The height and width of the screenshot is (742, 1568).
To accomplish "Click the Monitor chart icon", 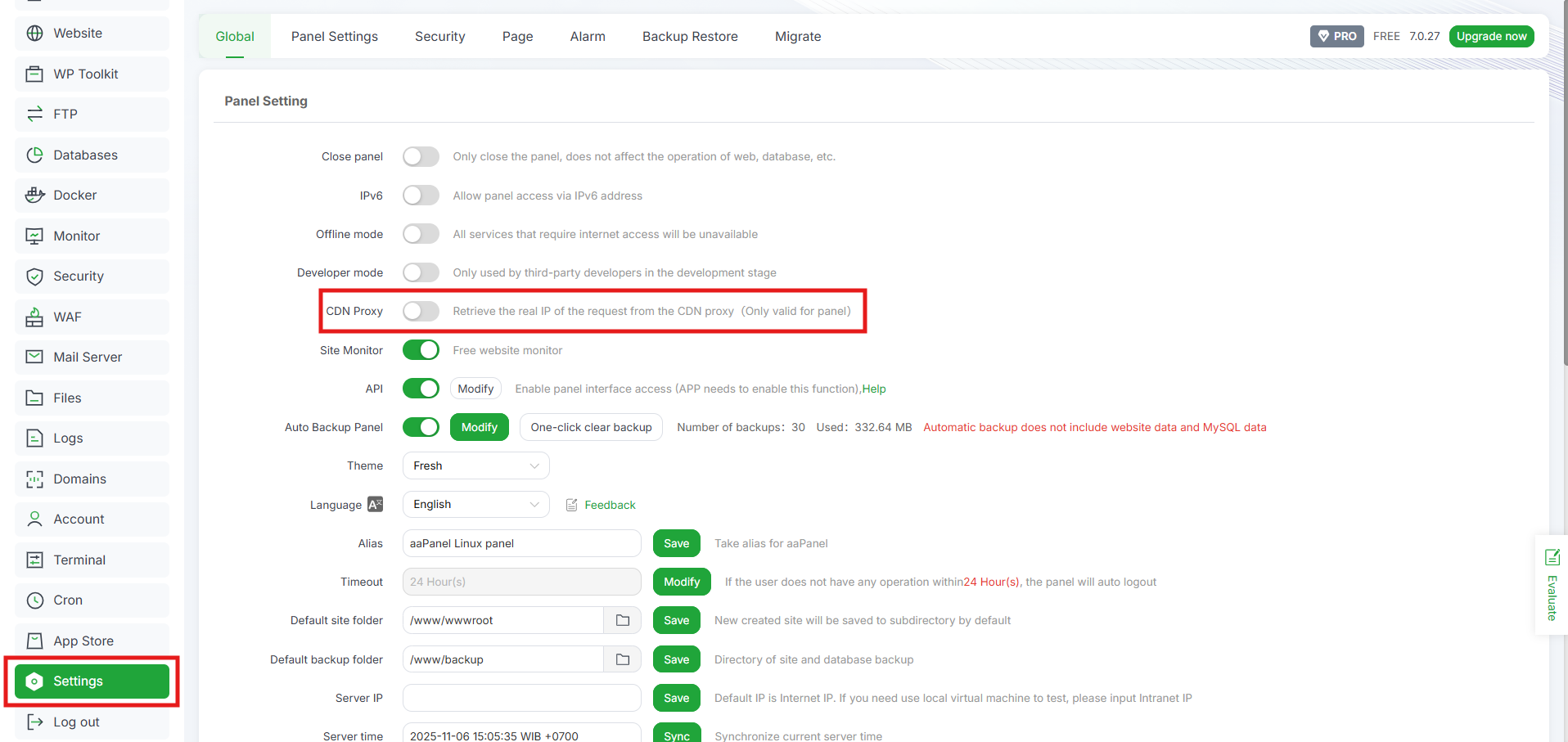I will (34, 236).
